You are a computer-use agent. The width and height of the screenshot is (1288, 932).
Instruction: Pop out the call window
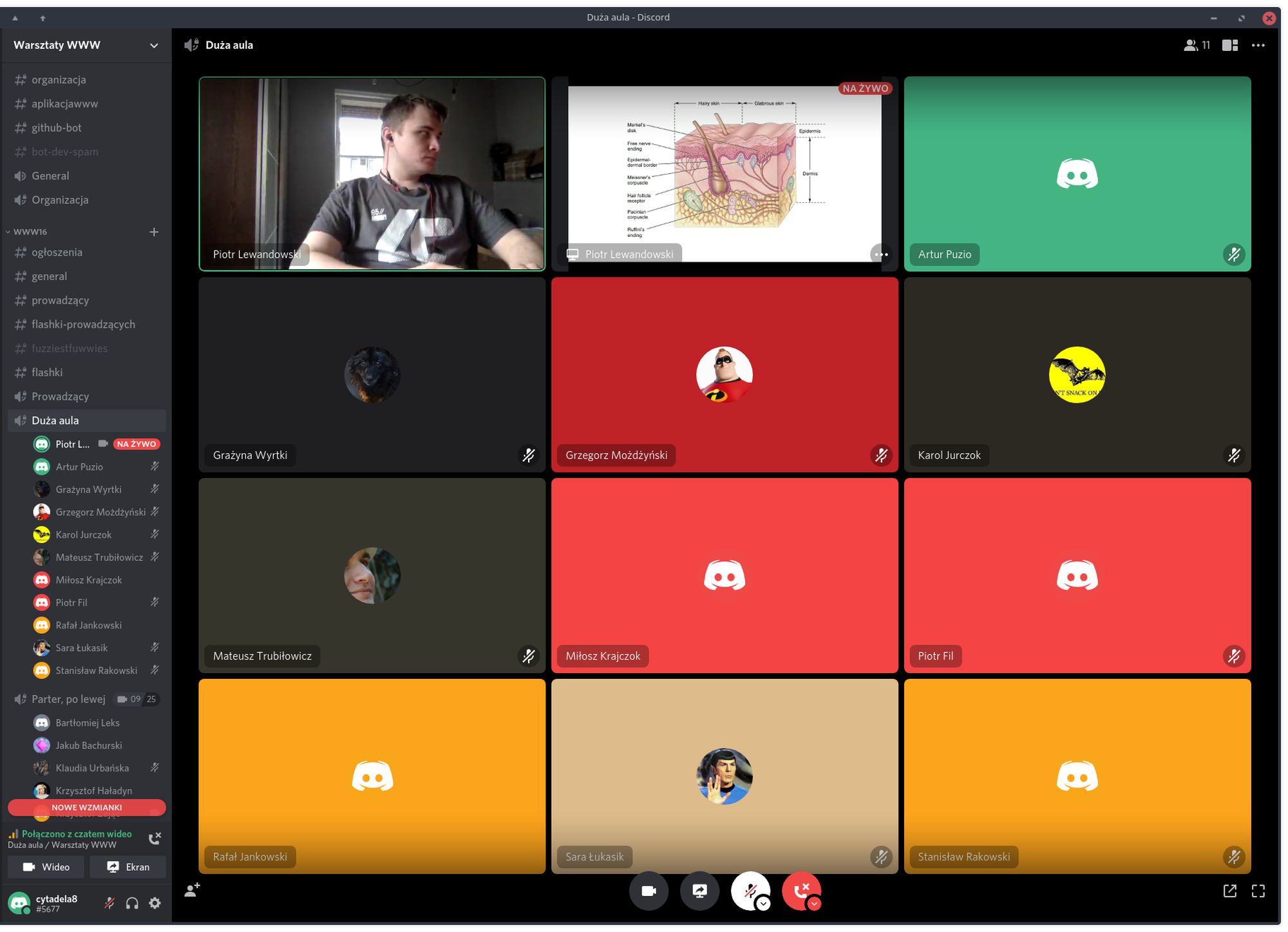[1229, 891]
